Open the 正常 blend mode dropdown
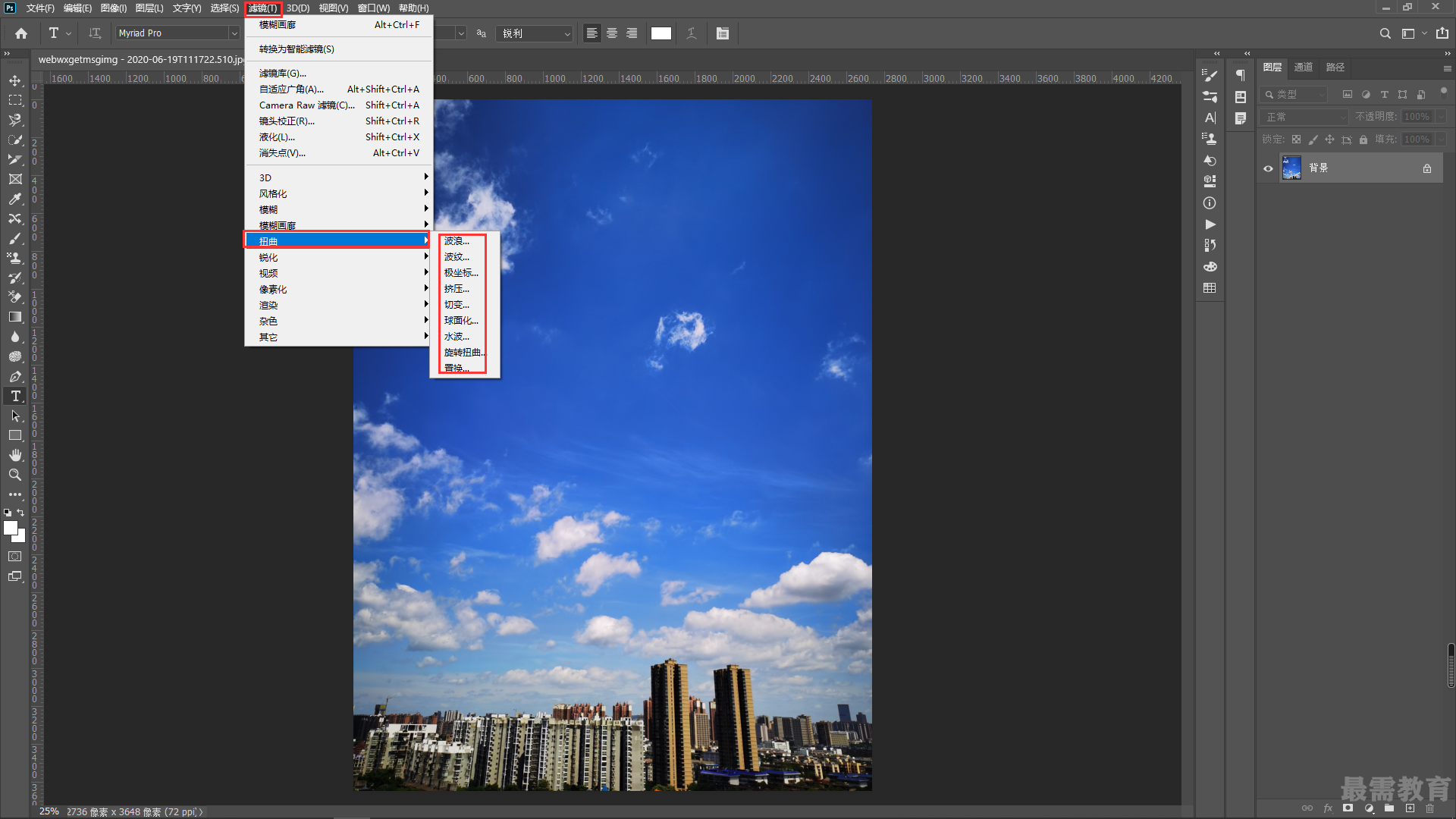This screenshot has width=1456, height=819. coord(1304,117)
